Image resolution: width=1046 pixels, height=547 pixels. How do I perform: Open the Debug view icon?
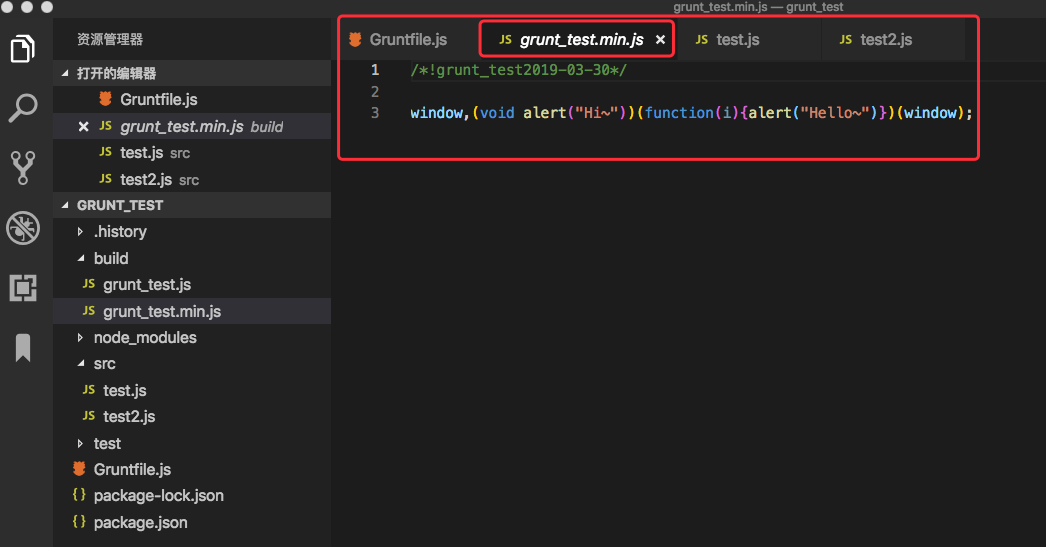tap(23, 228)
